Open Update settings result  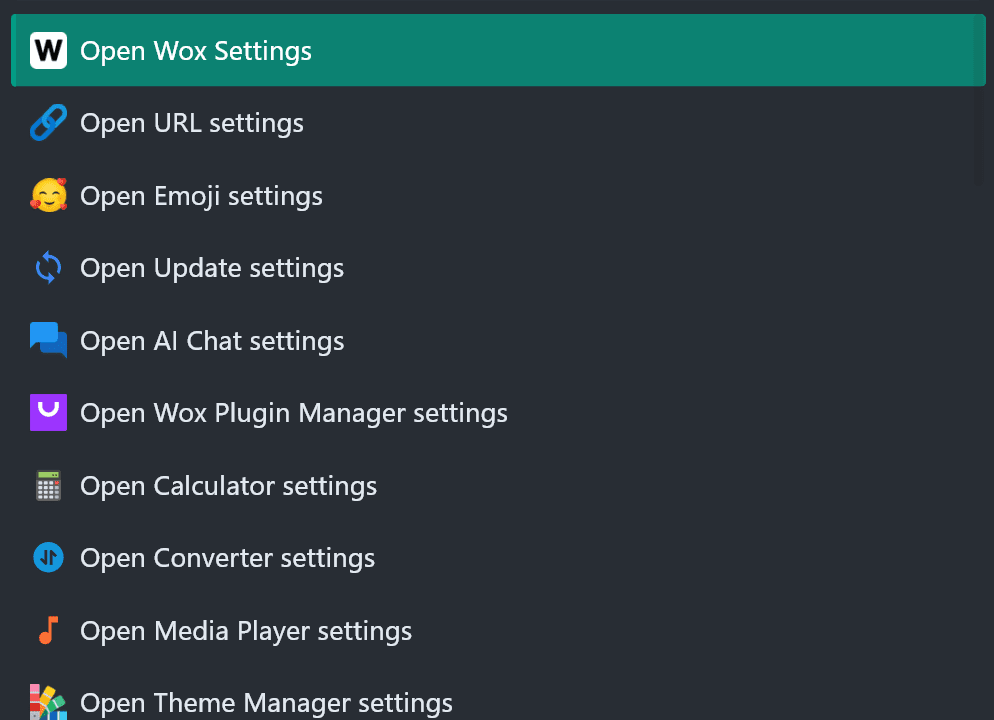498,267
